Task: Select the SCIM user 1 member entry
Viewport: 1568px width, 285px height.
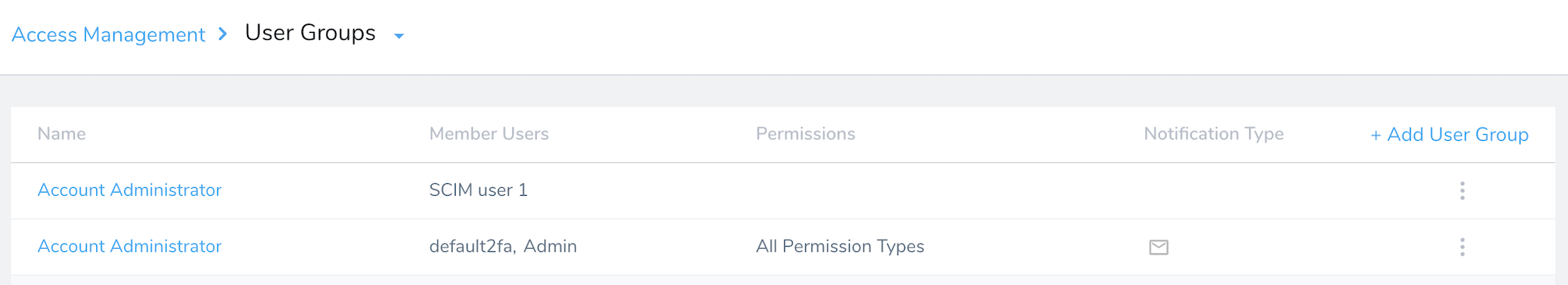Action: [478, 190]
